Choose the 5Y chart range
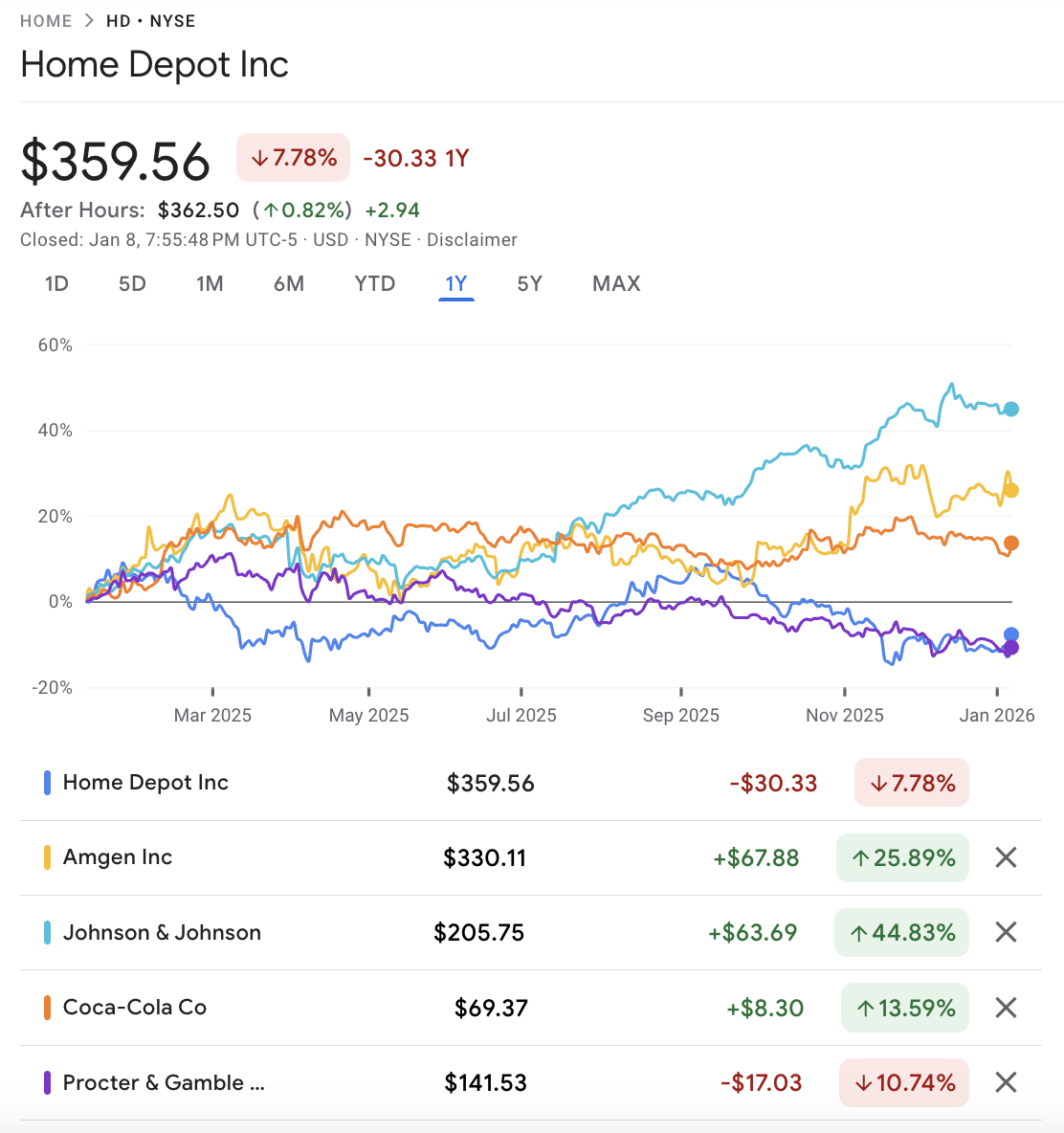This screenshot has height=1133, width=1064. 529,284
